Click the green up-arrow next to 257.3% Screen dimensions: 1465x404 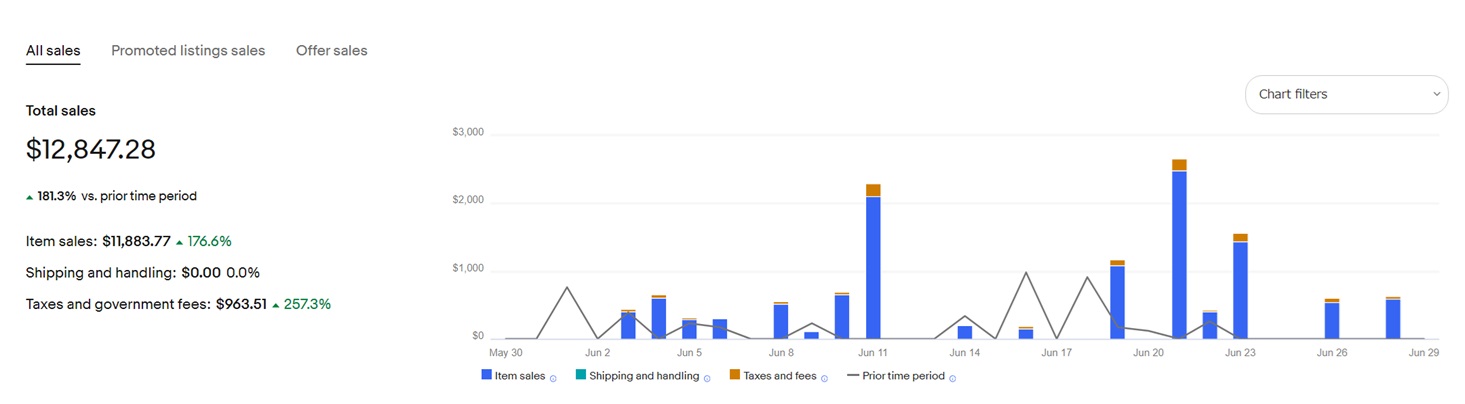coord(276,304)
